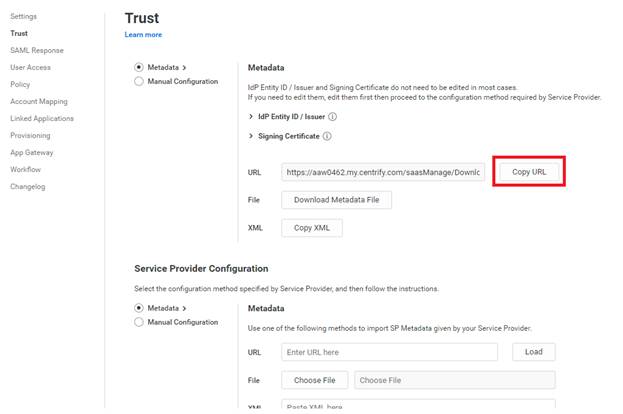Image resolution: width=623 pixels, height=414 pixels.
Task: Choose Manual Configuration under Service Provider Configuration
Action: 139,322
